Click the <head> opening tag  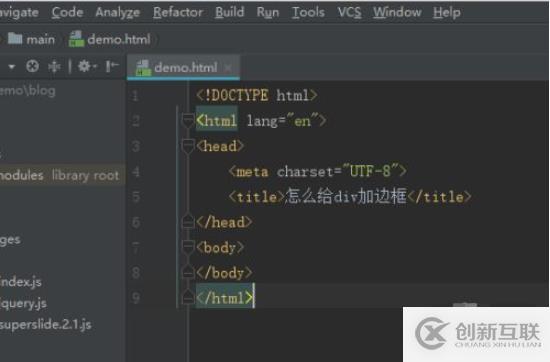click(x=220, y=146)
